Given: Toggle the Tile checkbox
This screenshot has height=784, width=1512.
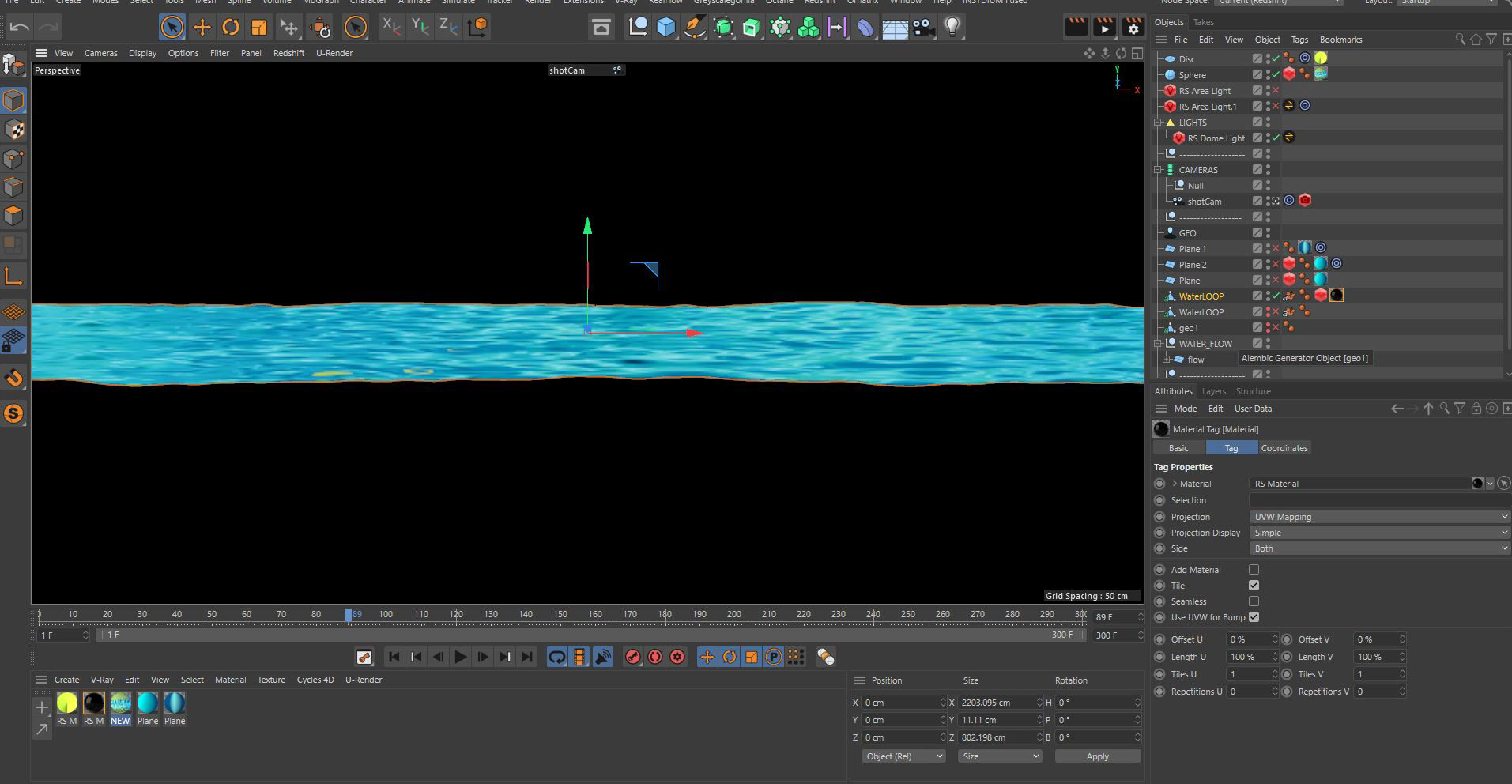Looking at the screenshot, I should click(1254, 586).
